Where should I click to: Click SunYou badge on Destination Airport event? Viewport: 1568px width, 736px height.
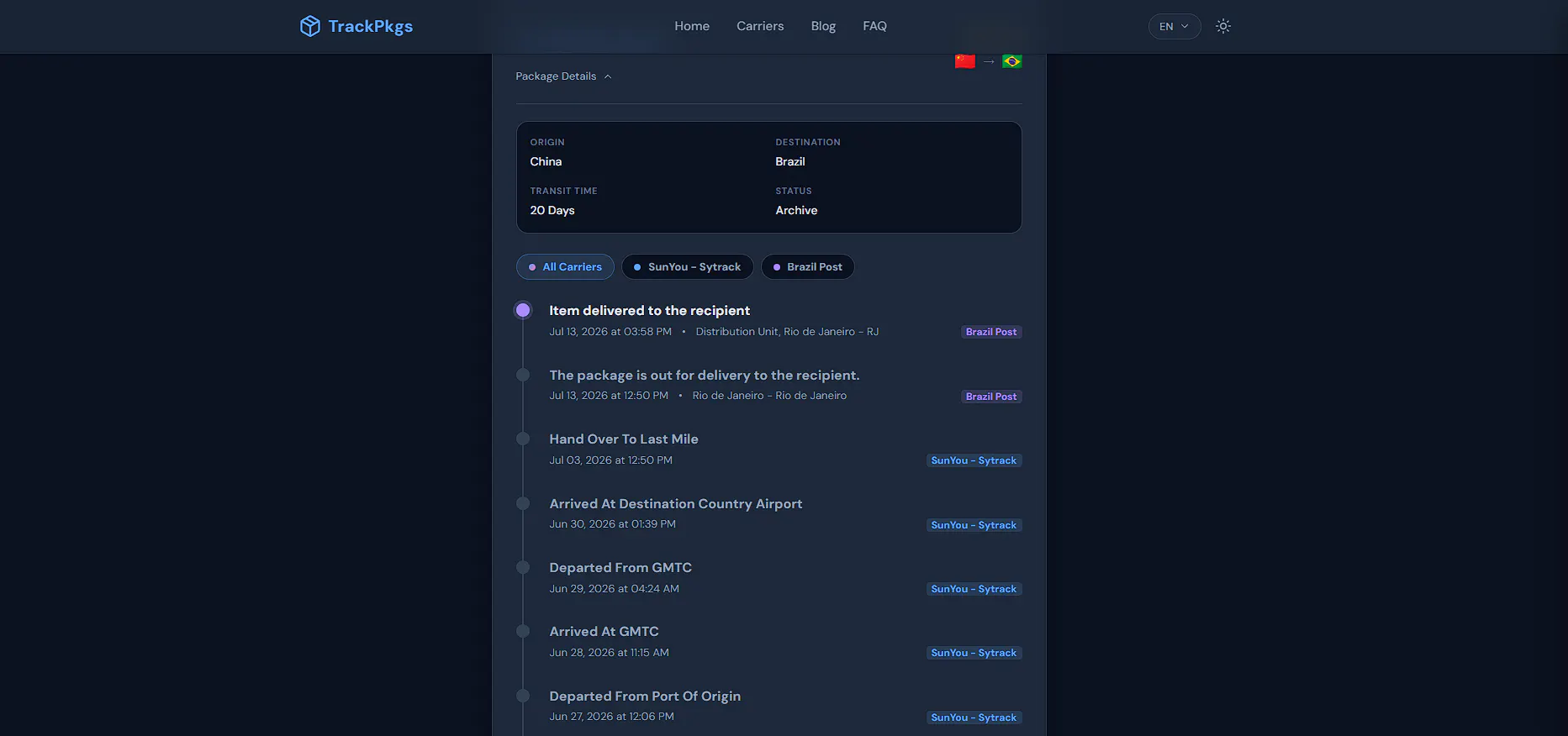(x=974, y=525)
